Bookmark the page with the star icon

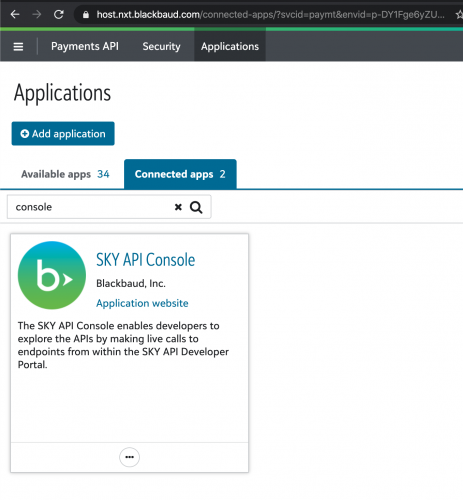click(x=459, y=14)
